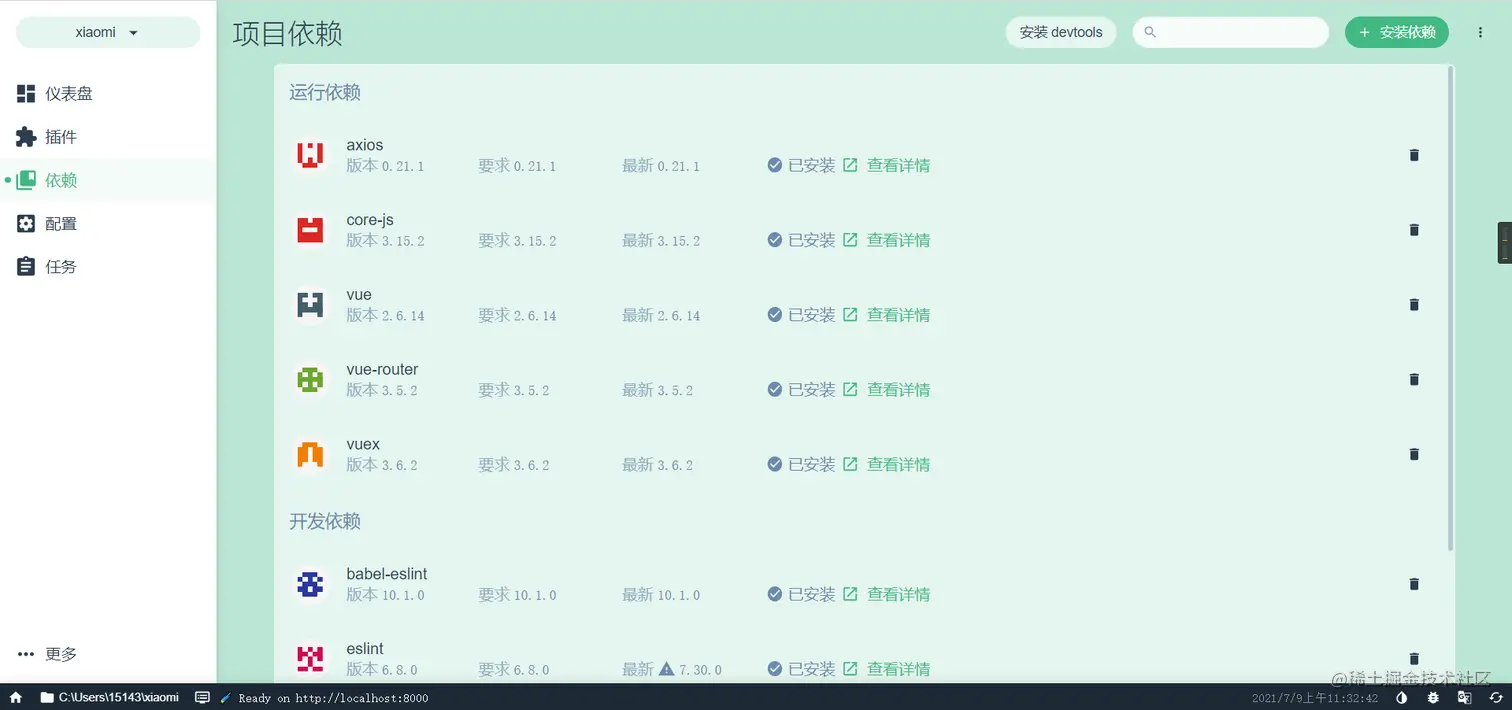The height and width of the screenshot is (710, 1512).
Task: Click eslint latest version 7.30.0
Action: pos(700,669)
